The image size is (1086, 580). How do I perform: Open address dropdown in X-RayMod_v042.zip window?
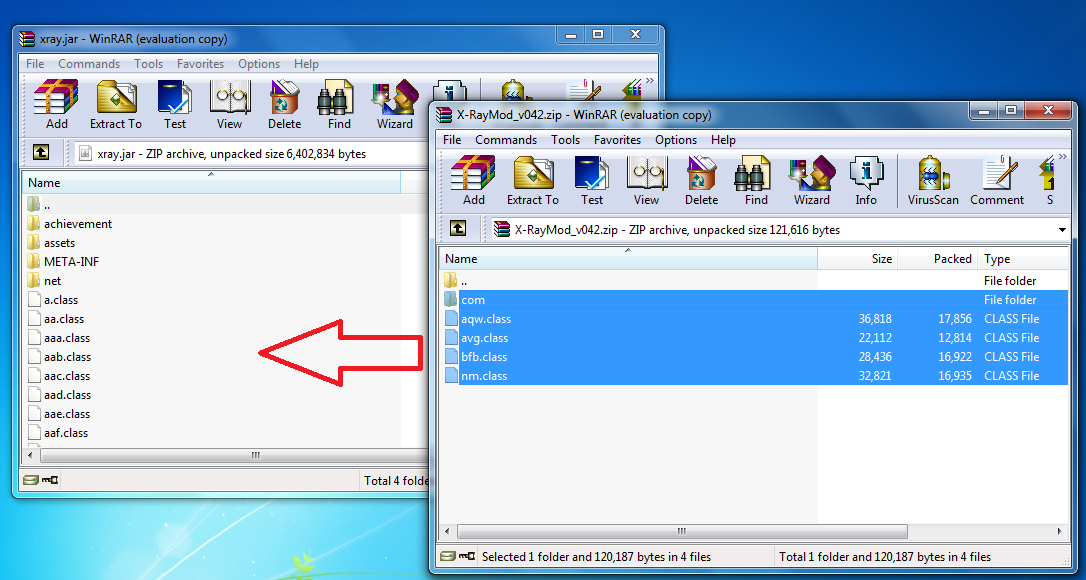[1062, 229]
